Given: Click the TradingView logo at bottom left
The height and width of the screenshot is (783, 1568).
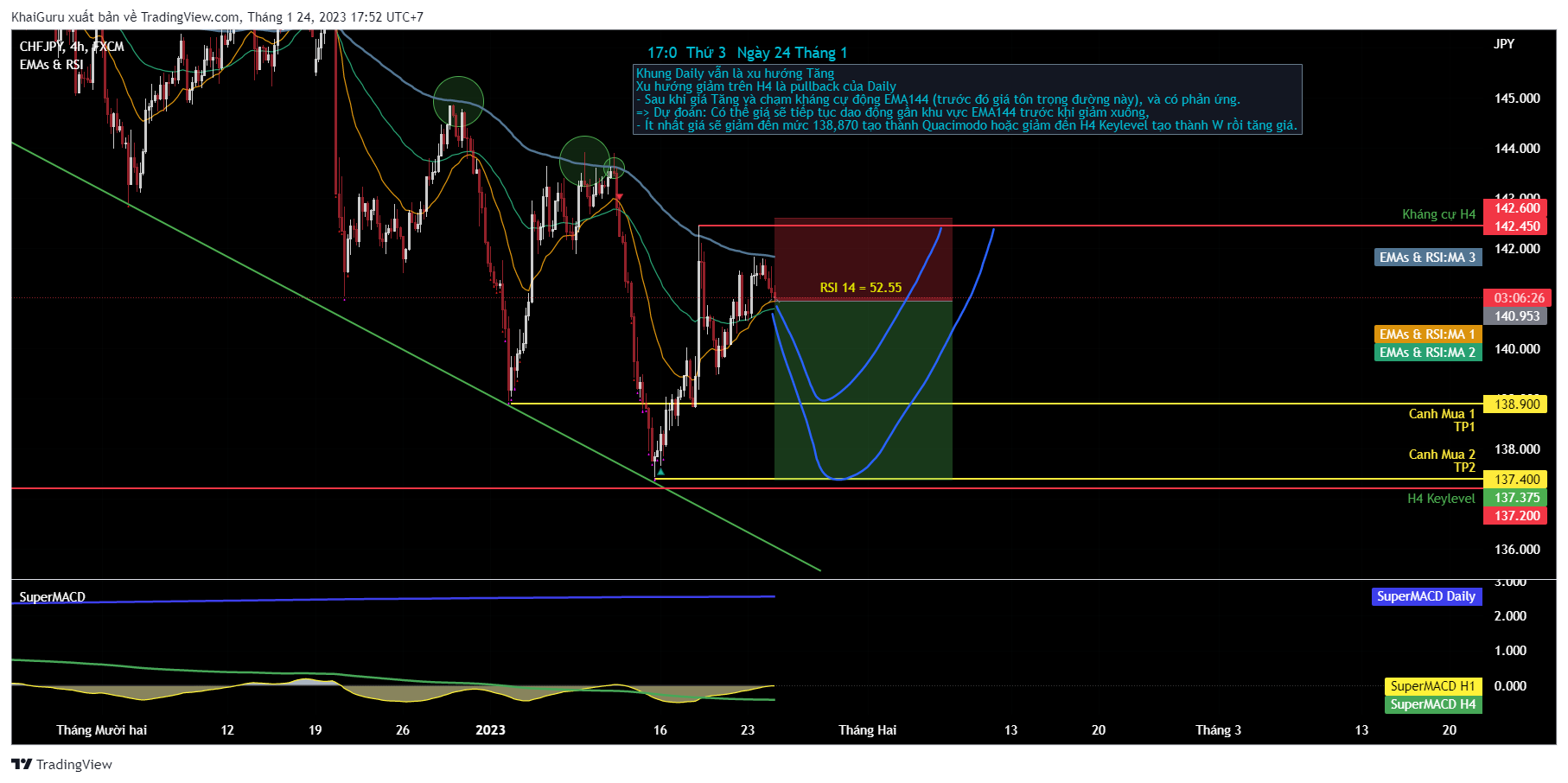Looking at the screenshot, I should 61,764.
